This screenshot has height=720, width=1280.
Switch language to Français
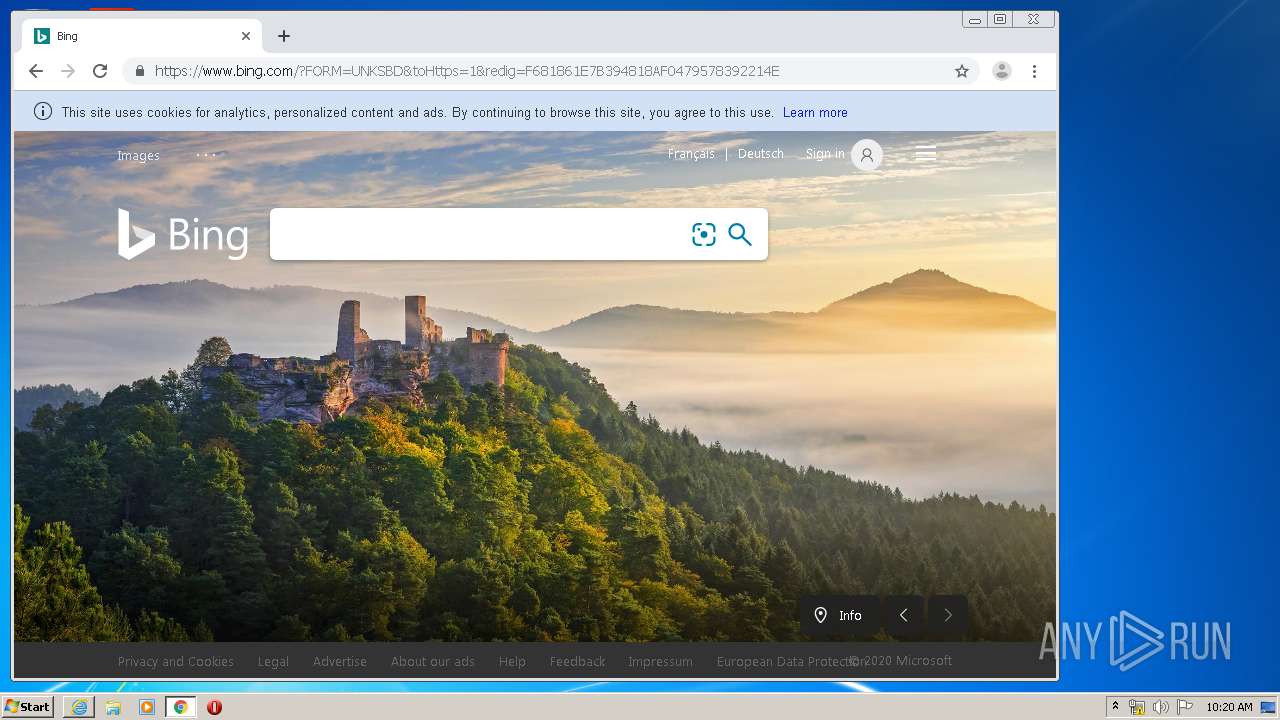click(x=691, y=154)
